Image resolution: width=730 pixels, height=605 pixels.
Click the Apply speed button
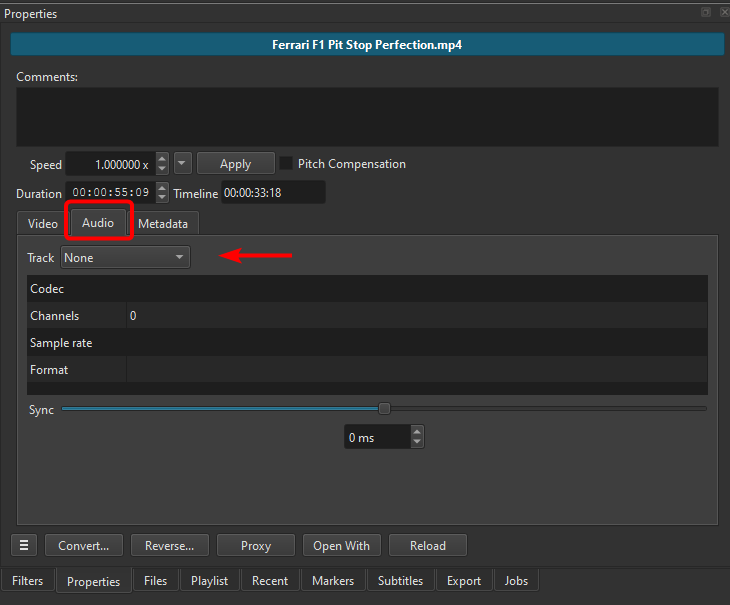point(235,164)
